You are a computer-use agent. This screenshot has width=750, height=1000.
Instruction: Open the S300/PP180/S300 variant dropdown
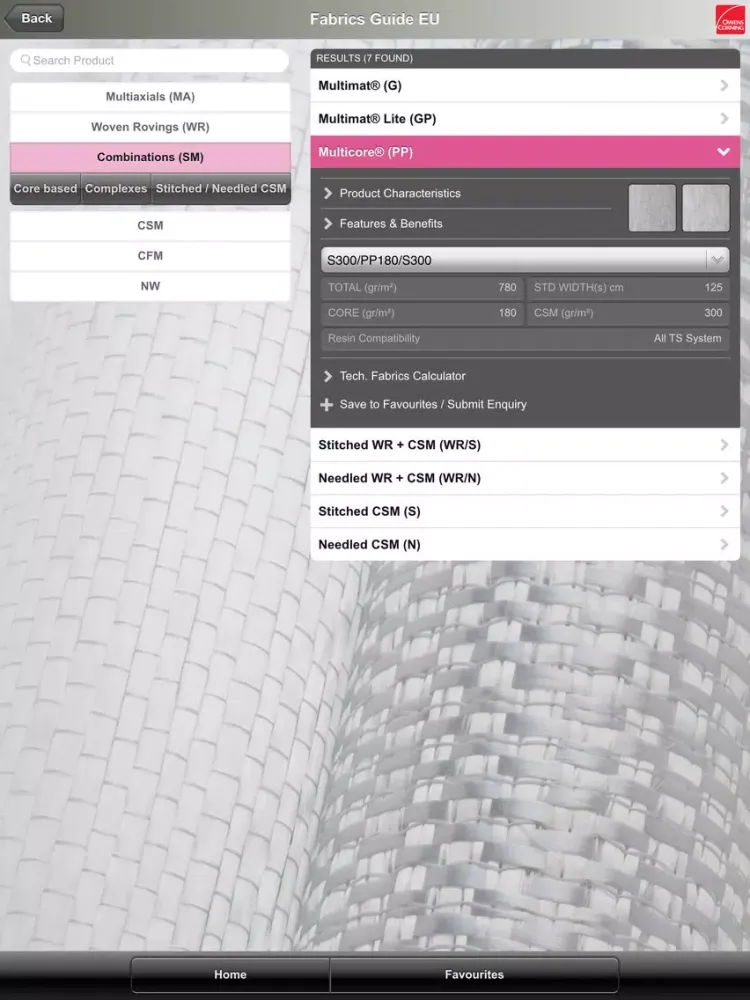click(525, 260)
